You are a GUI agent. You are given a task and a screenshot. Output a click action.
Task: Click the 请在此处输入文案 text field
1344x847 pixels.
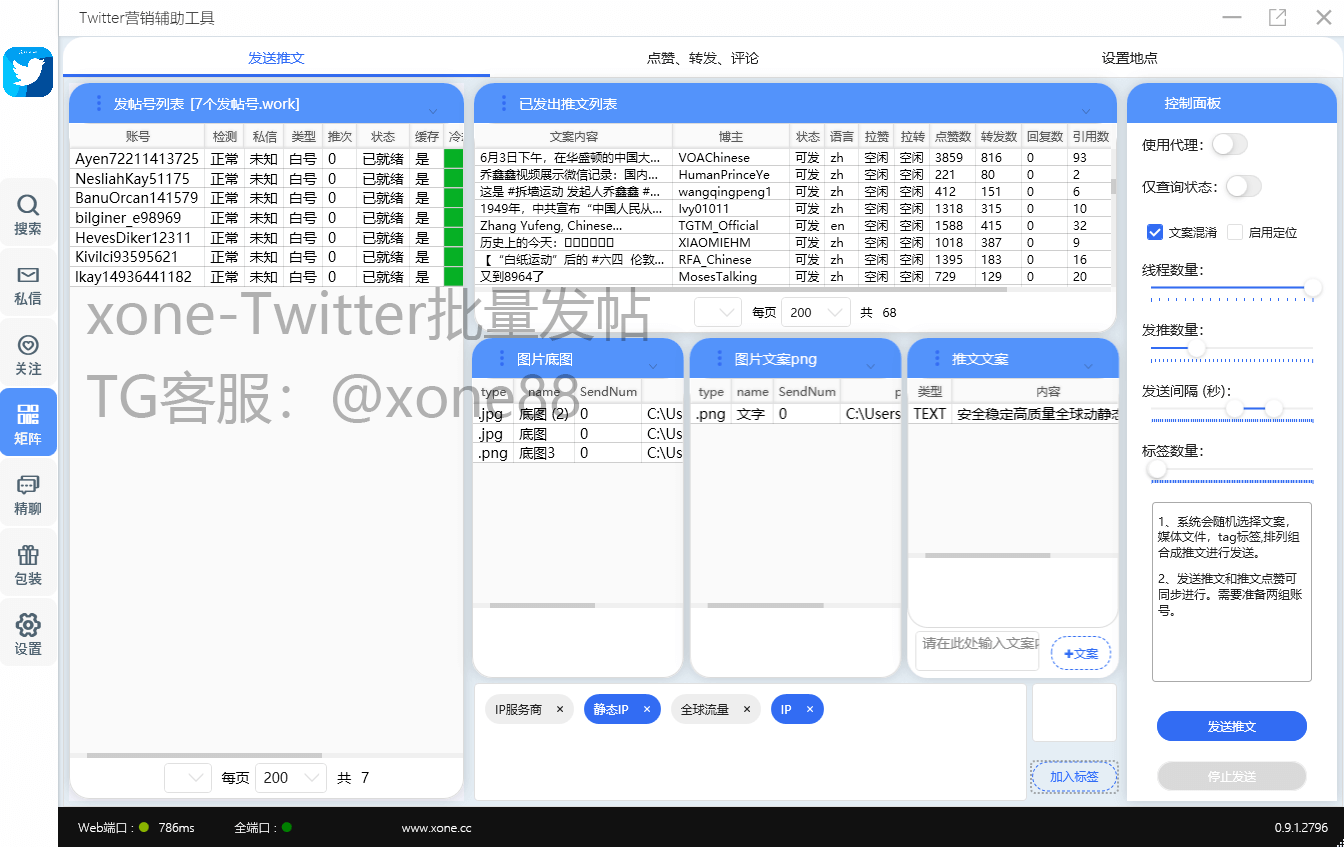click(978, 650)
